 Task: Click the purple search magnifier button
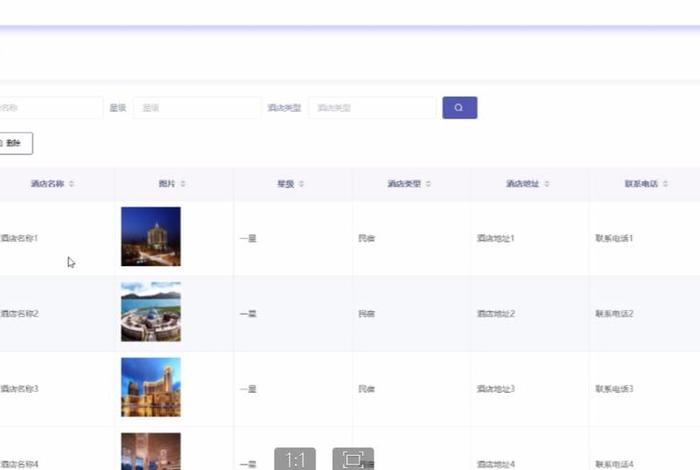(459, 108)
